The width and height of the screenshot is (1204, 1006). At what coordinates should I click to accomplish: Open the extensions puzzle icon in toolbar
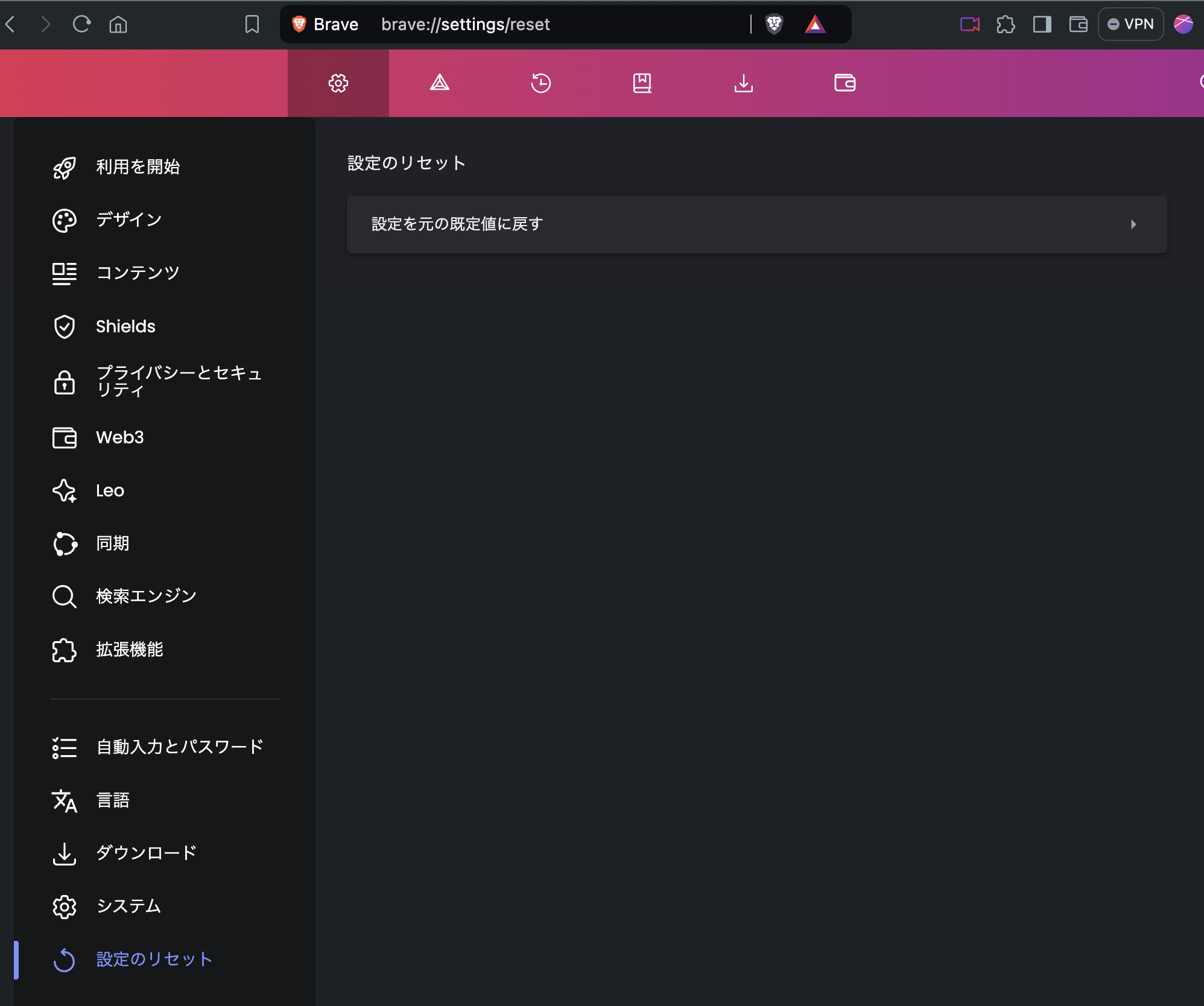click(x=1006, y=24)
